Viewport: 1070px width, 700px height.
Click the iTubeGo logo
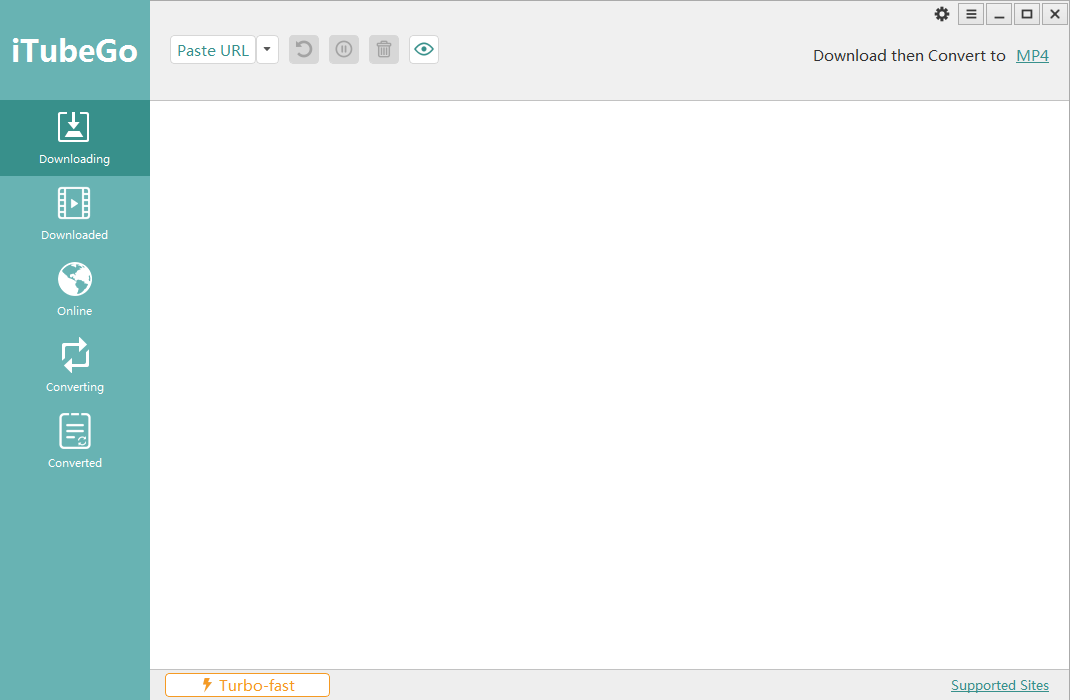click(x=74, y=50)
